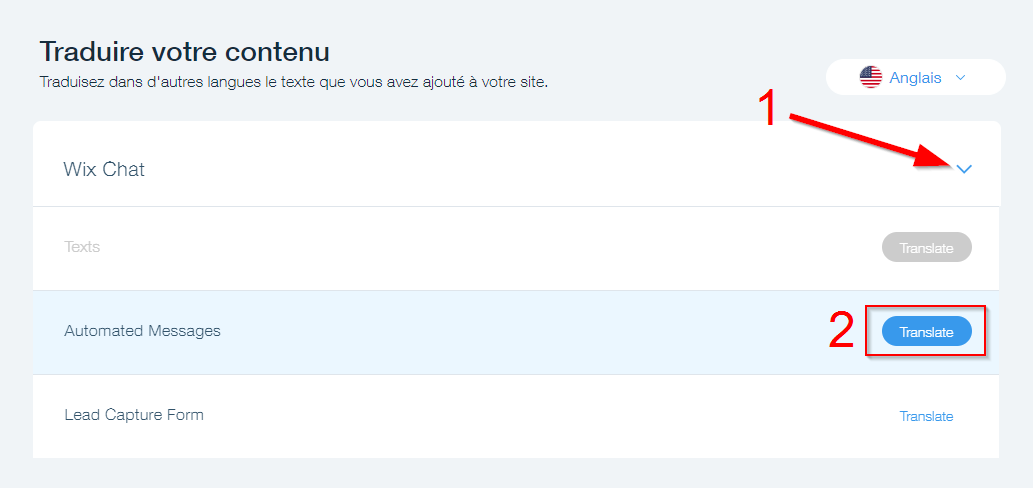Viewport: 1033px width, 488px height.
Task: Open Translate link for Lead Capture Form
Action: (x=926, y=416)
